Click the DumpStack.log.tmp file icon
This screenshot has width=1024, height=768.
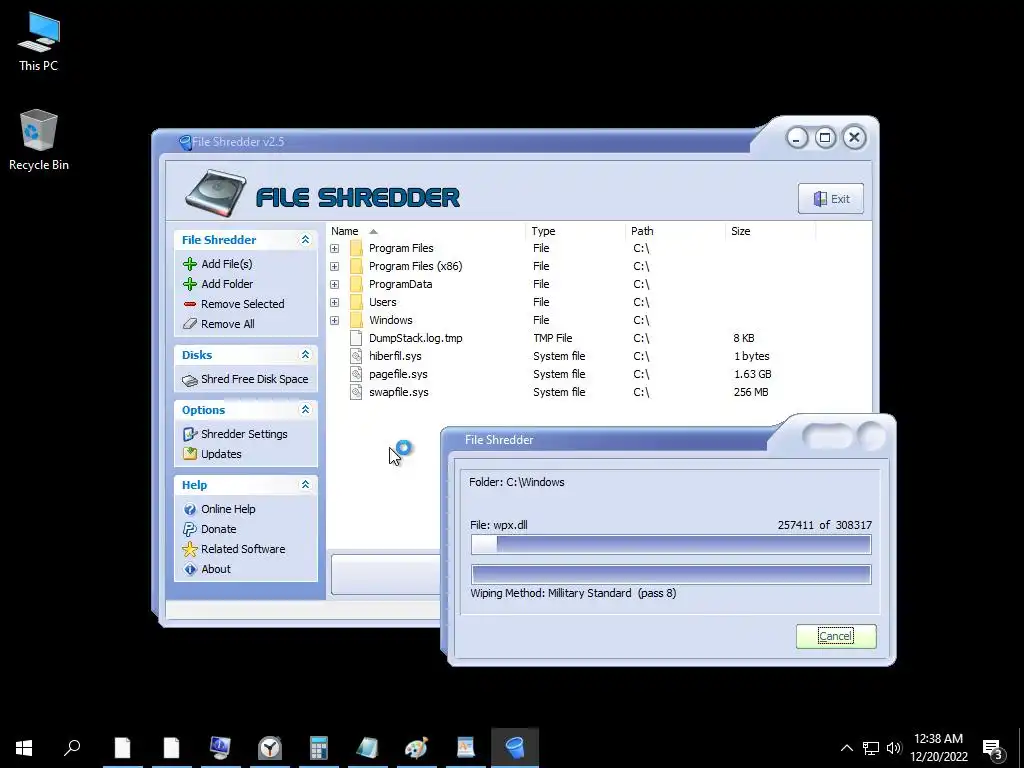356,338
